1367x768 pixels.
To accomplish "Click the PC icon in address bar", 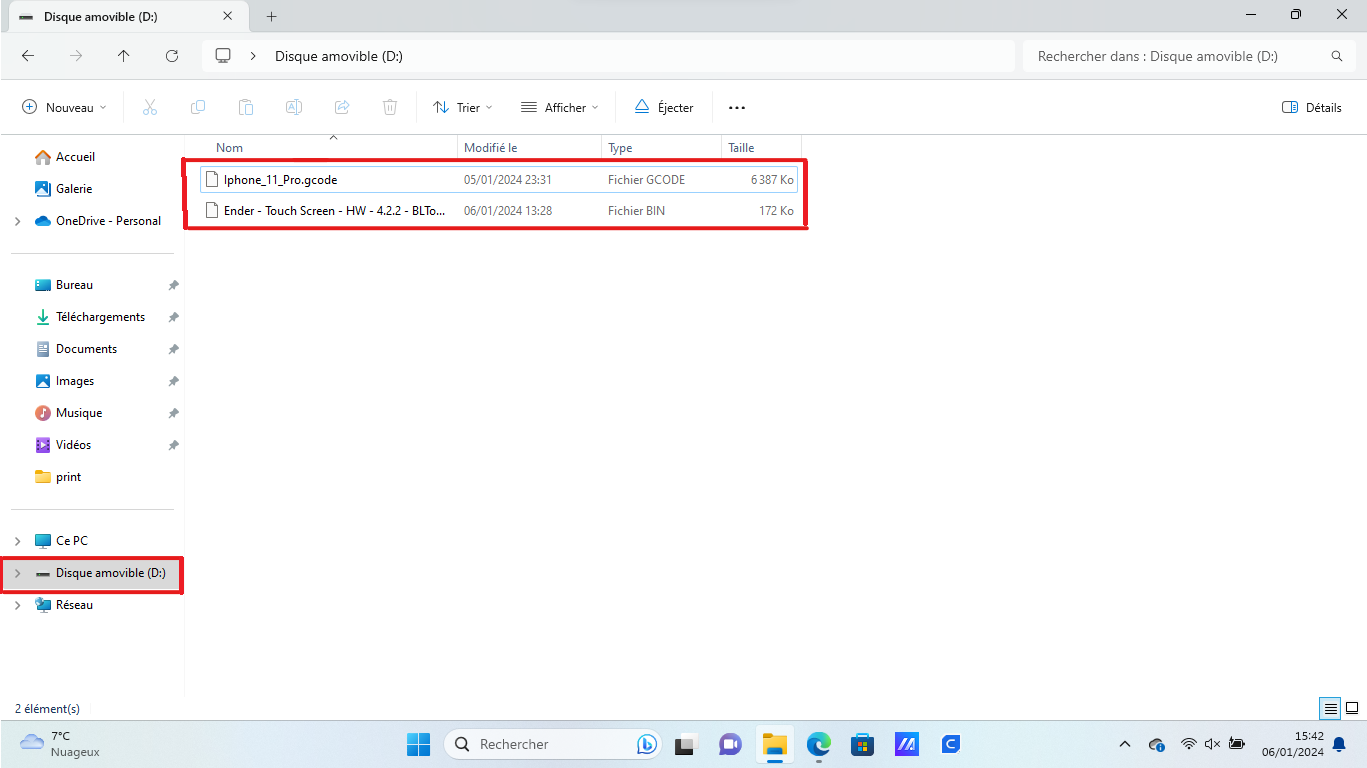I will (x=223, y=56).
